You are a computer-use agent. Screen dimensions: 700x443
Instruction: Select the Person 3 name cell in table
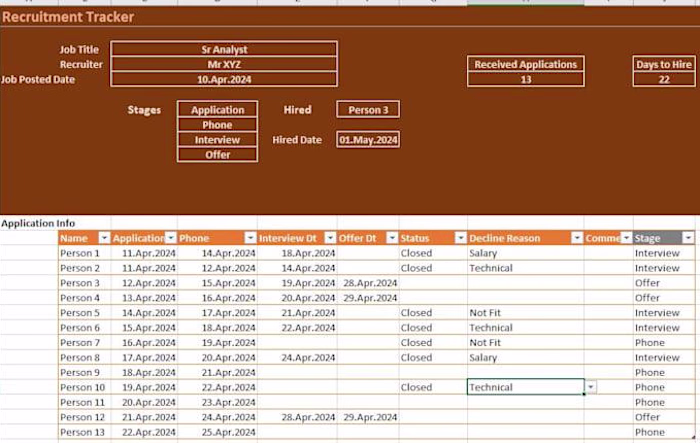[84, 283]
